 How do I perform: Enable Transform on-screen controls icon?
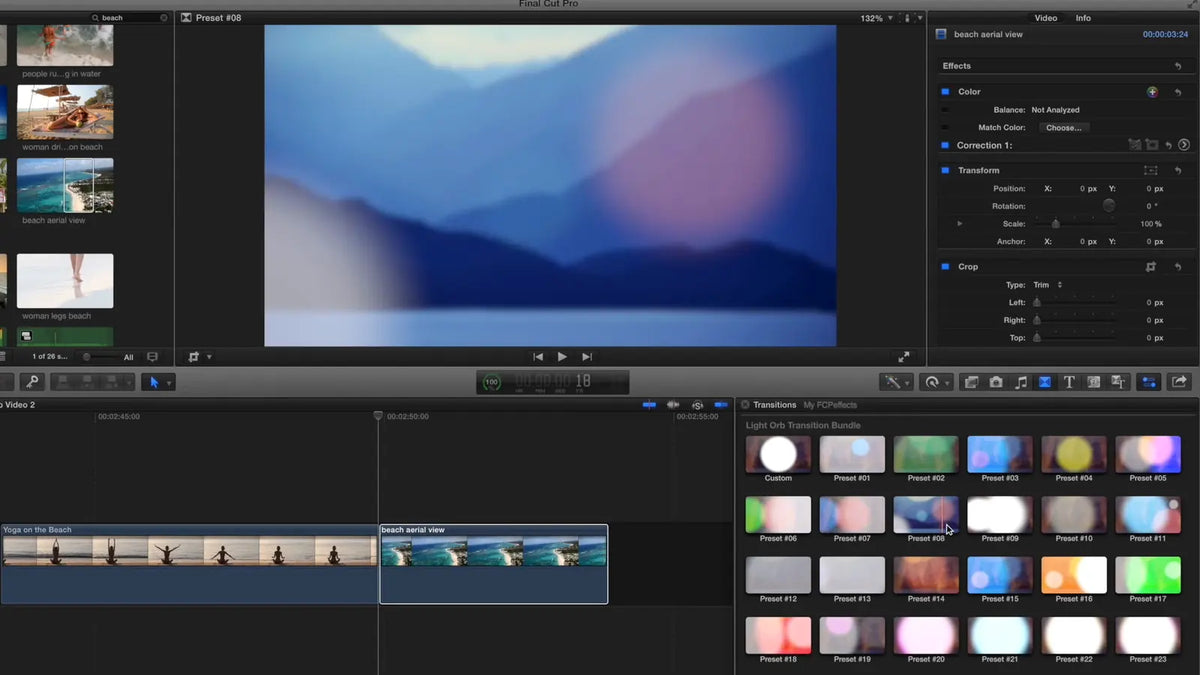[x=1151, y=171]
